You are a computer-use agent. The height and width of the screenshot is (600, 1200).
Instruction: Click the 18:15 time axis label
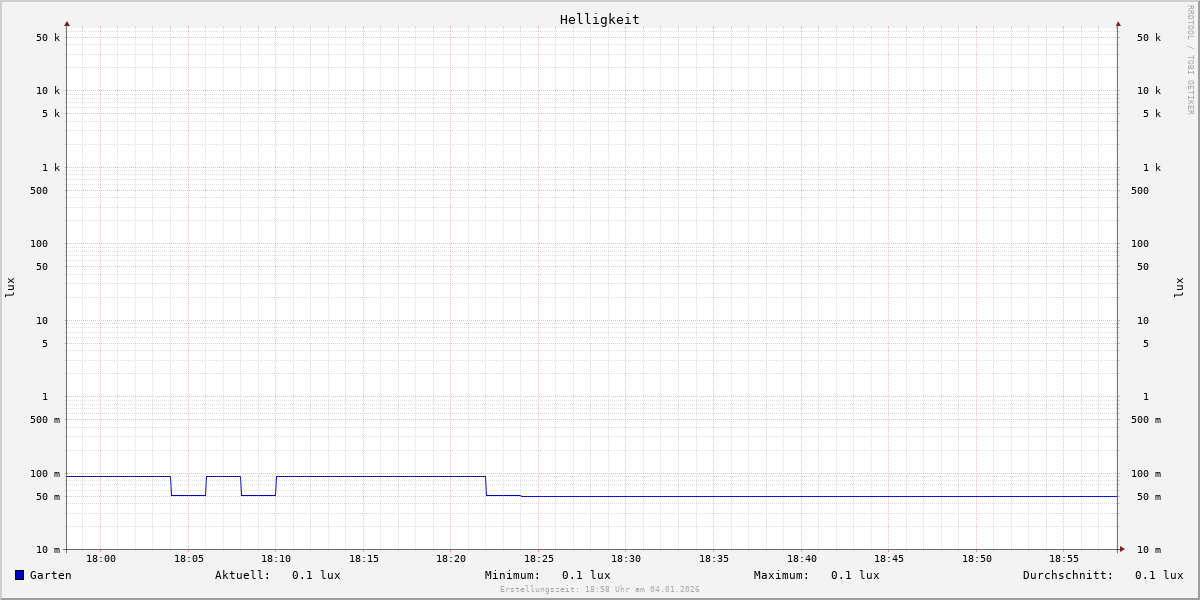pyautogui.click(x=364, y=559)
